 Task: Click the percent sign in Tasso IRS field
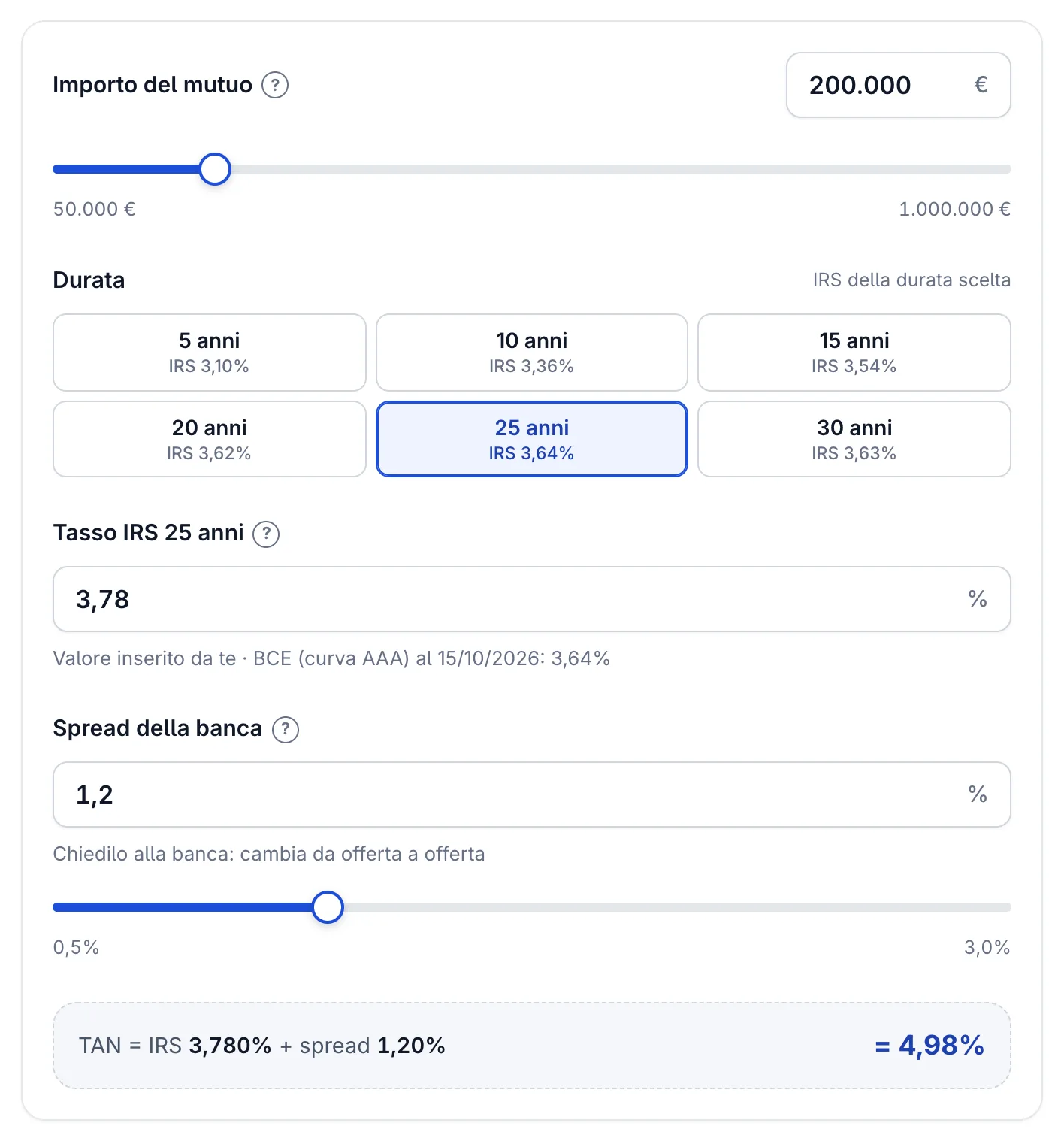[x=978, y=599]
